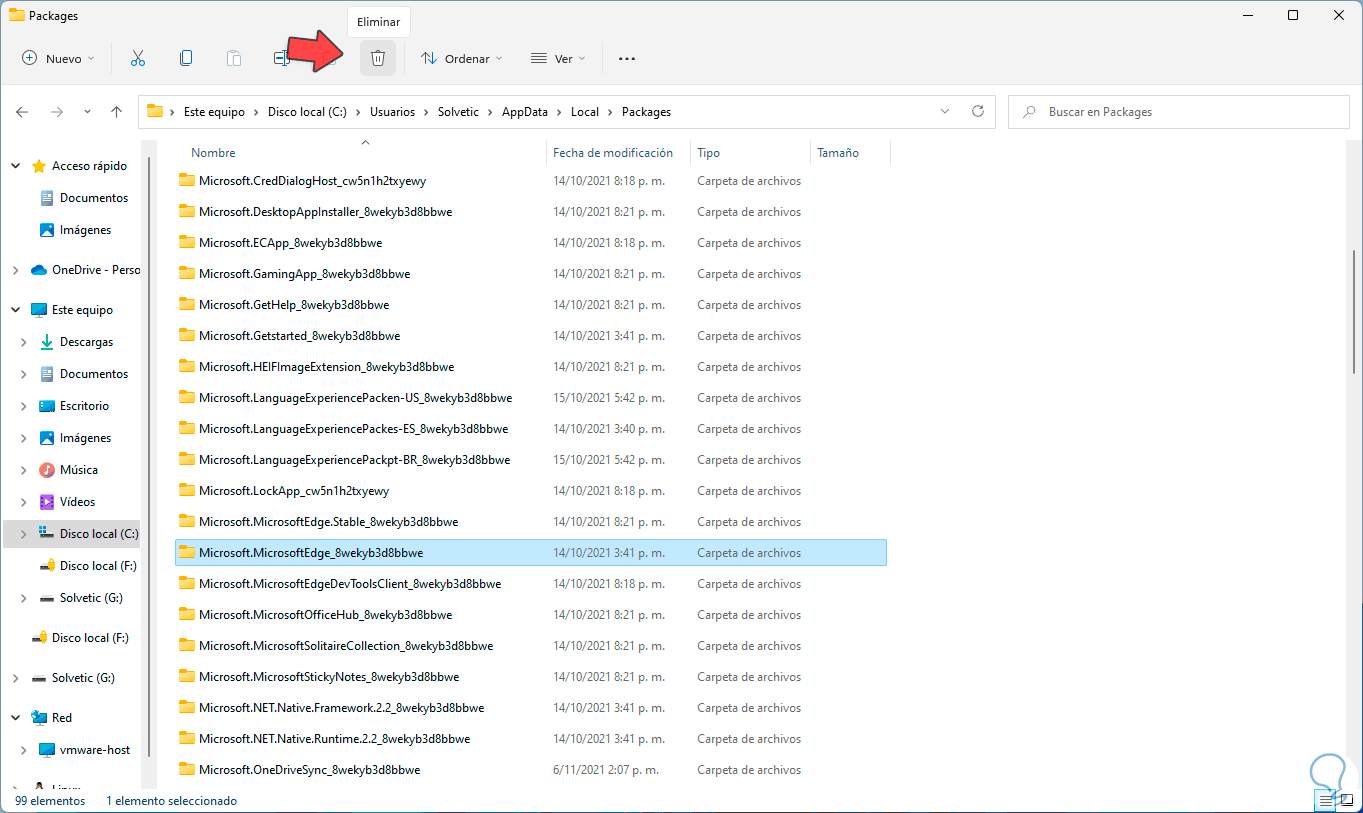This screenshot has height=813, width=1363.
Task: Go forward with the right arrow
Action: pos(57,112)
